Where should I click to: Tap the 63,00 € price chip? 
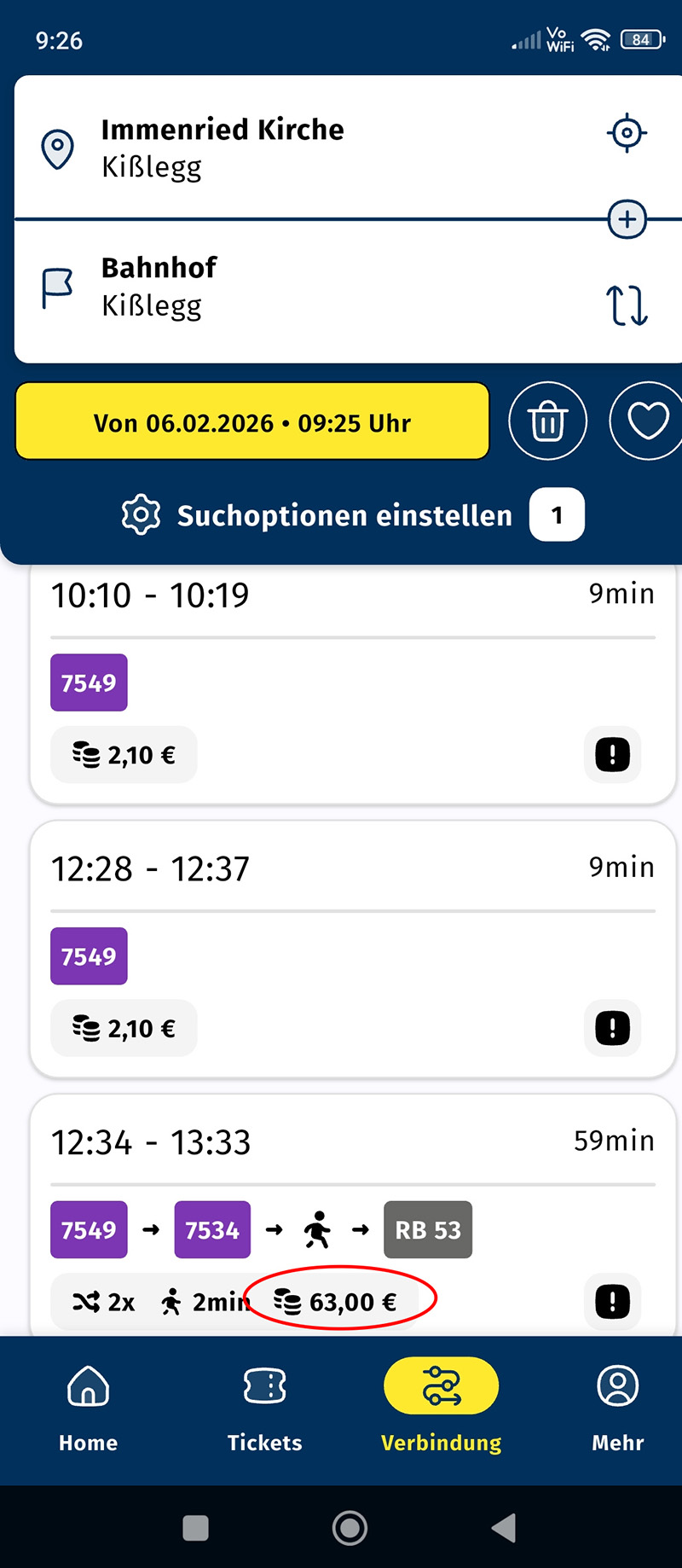coord(336,1302)
